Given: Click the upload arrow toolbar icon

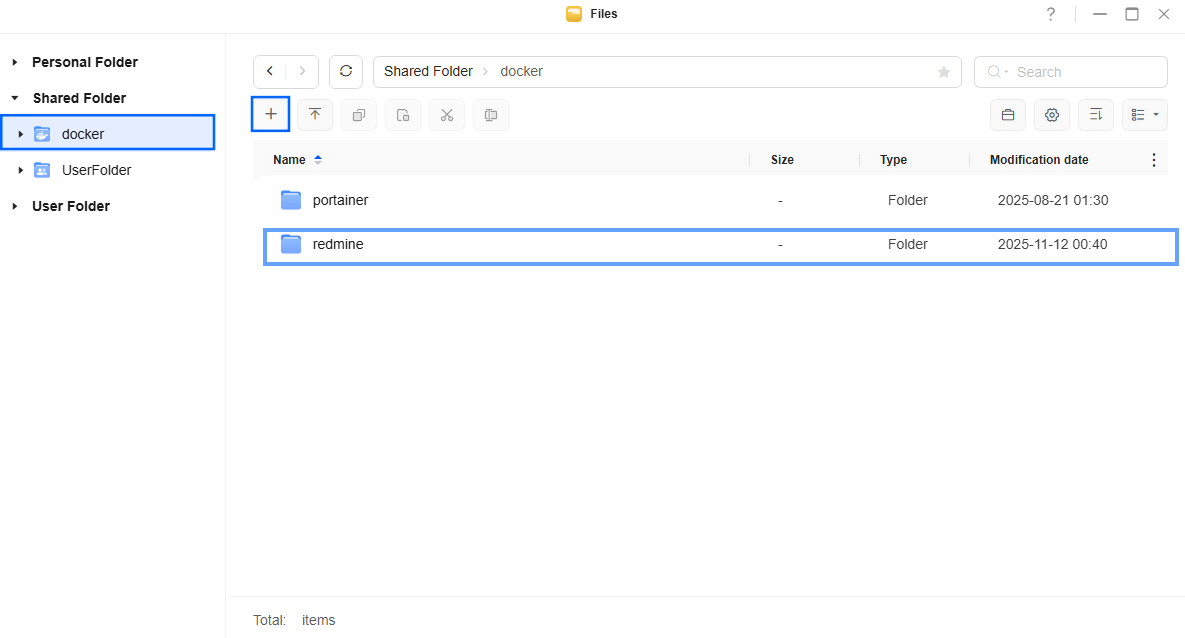Looking at the screenshot, I should pos(315,115).
